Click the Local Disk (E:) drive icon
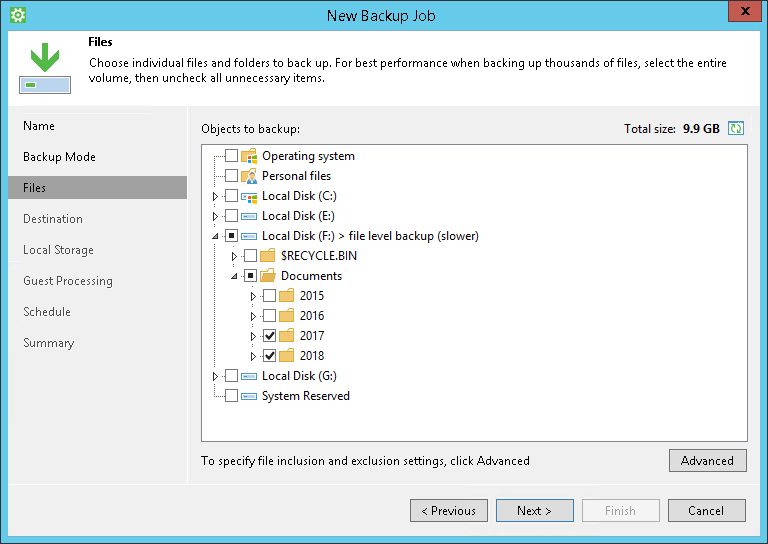The image size is (768, 544). coord(249,216)
